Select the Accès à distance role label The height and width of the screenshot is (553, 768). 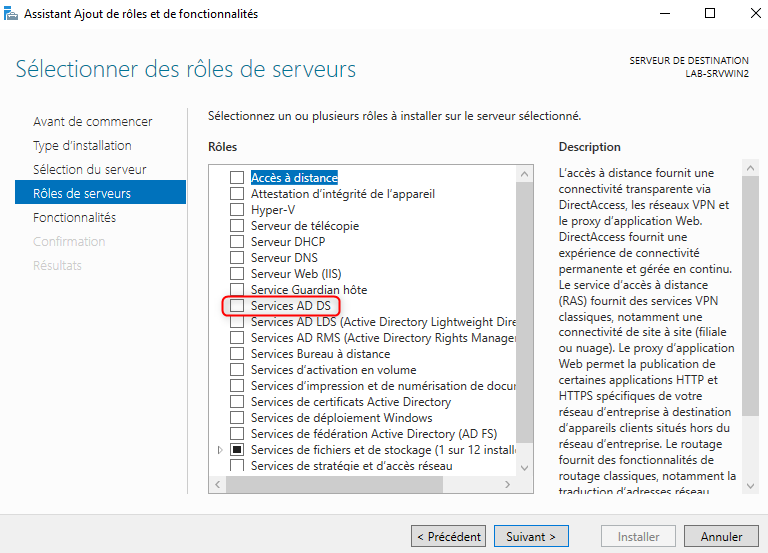tap(294, 177)
